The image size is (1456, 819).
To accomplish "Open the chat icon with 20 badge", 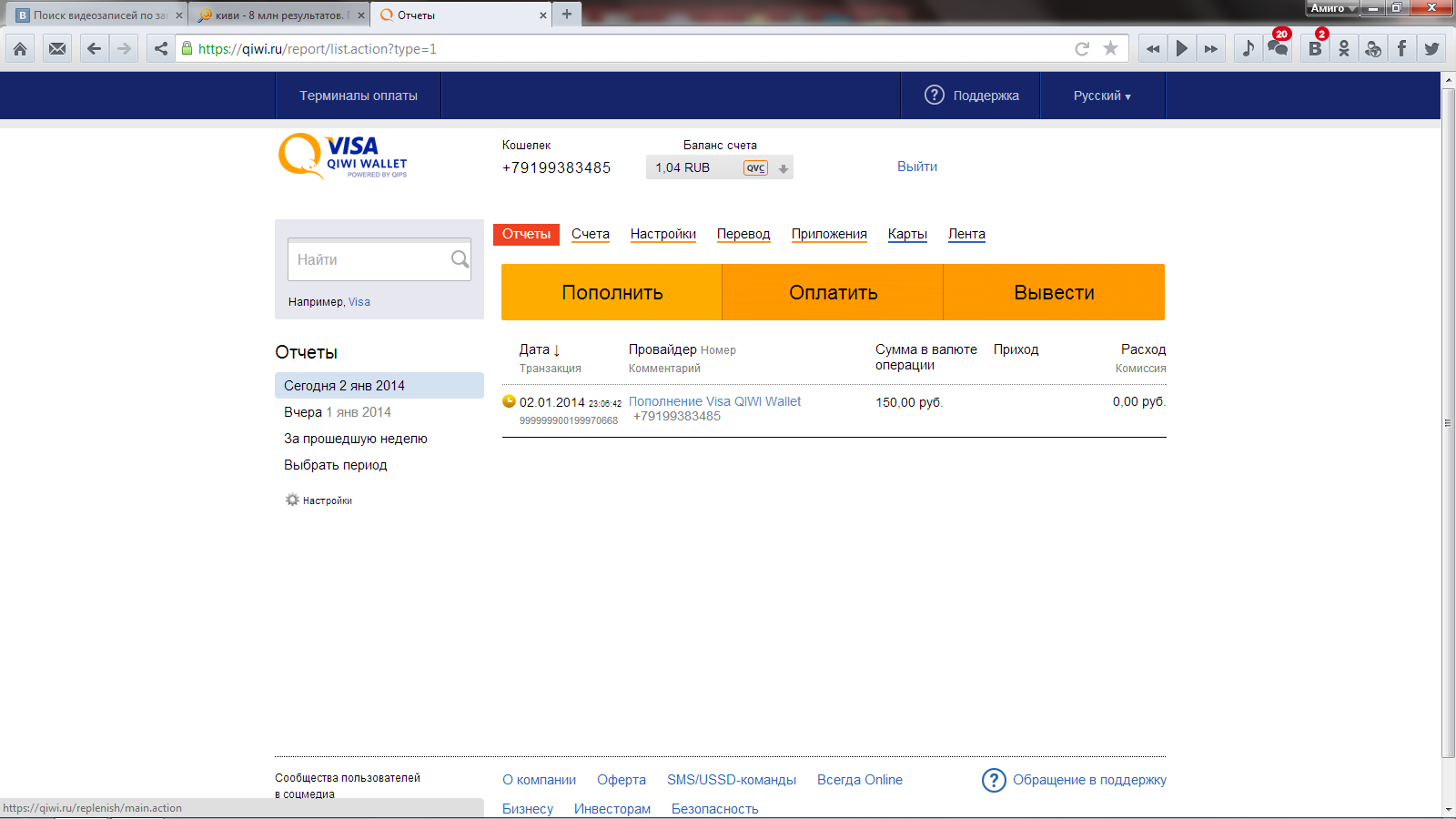I will 1278,47.
